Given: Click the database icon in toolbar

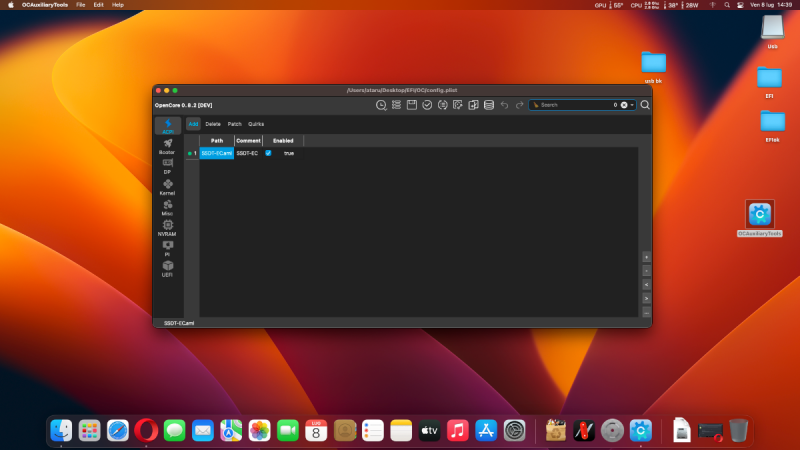Looking at the screenshot, I should point(488,104).
